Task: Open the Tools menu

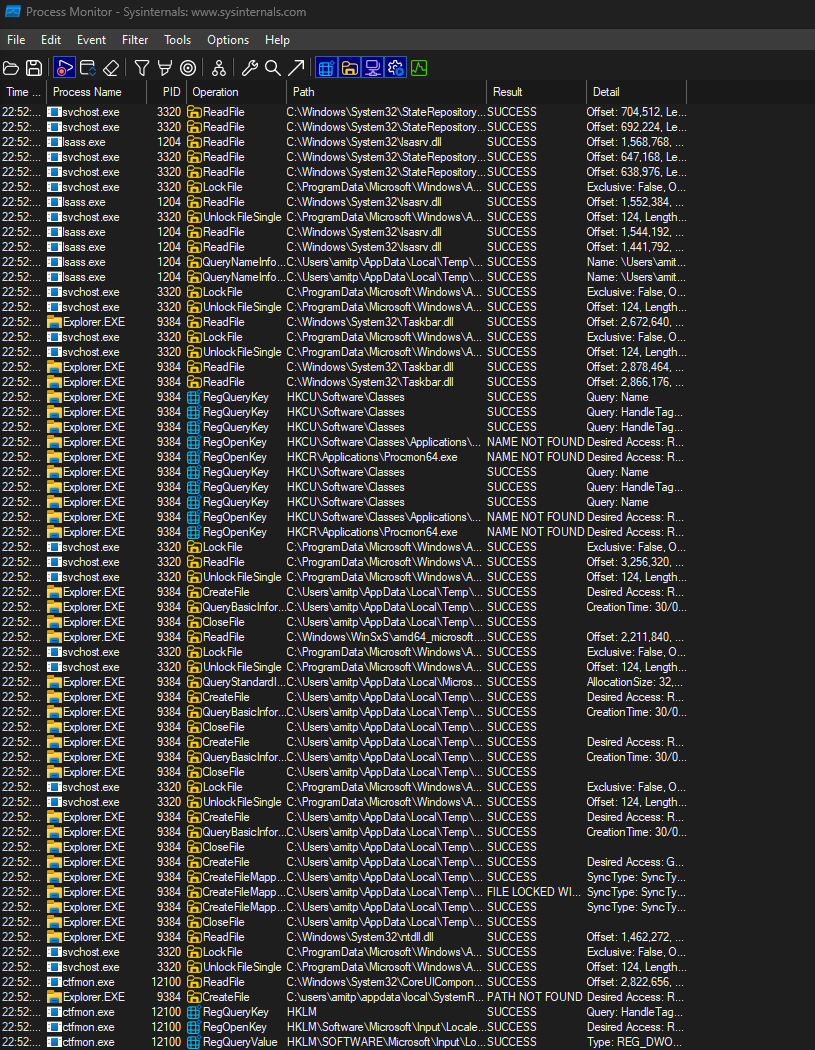Action: 177,40
